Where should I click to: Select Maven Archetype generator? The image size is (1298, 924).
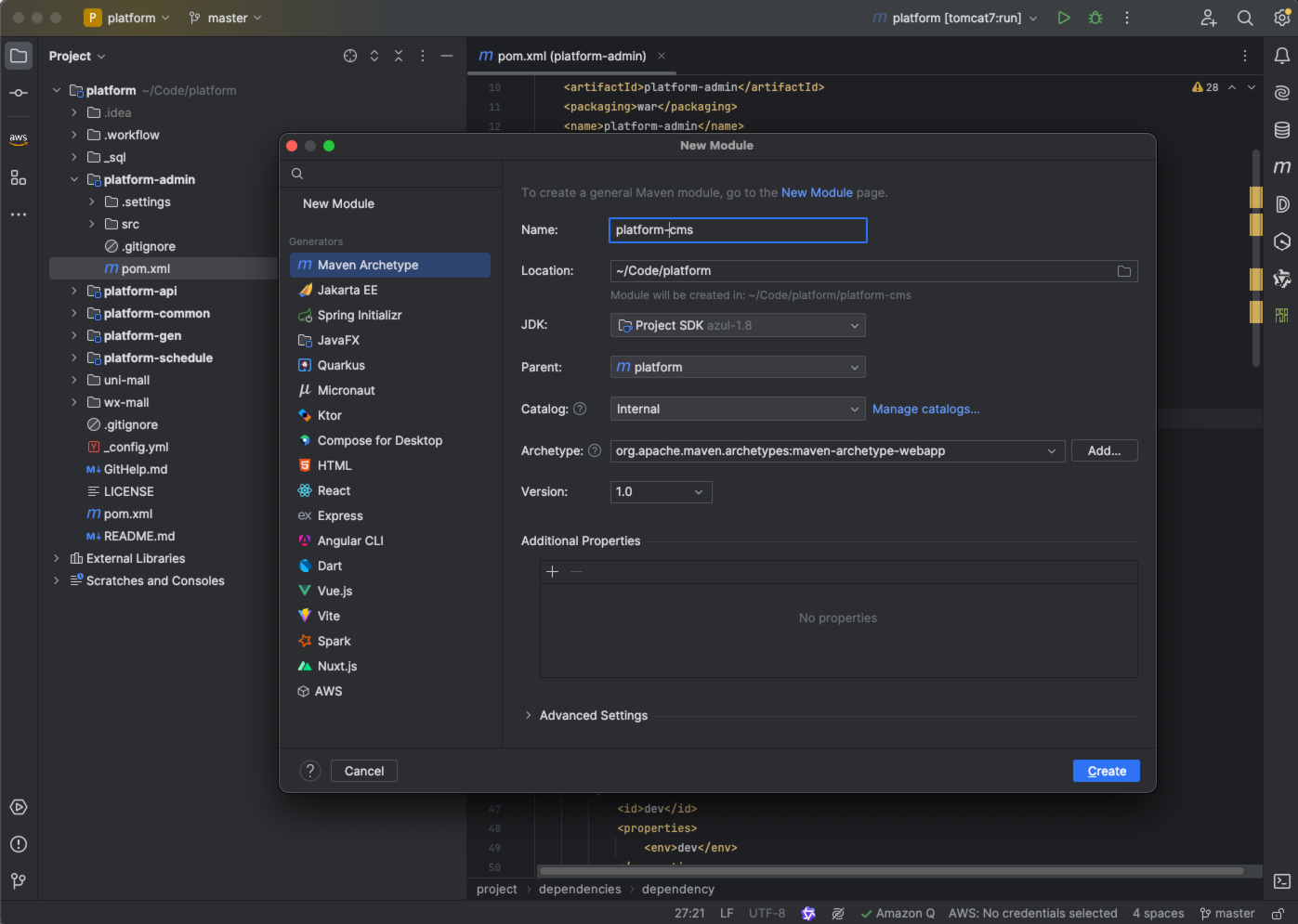(390, 265)
